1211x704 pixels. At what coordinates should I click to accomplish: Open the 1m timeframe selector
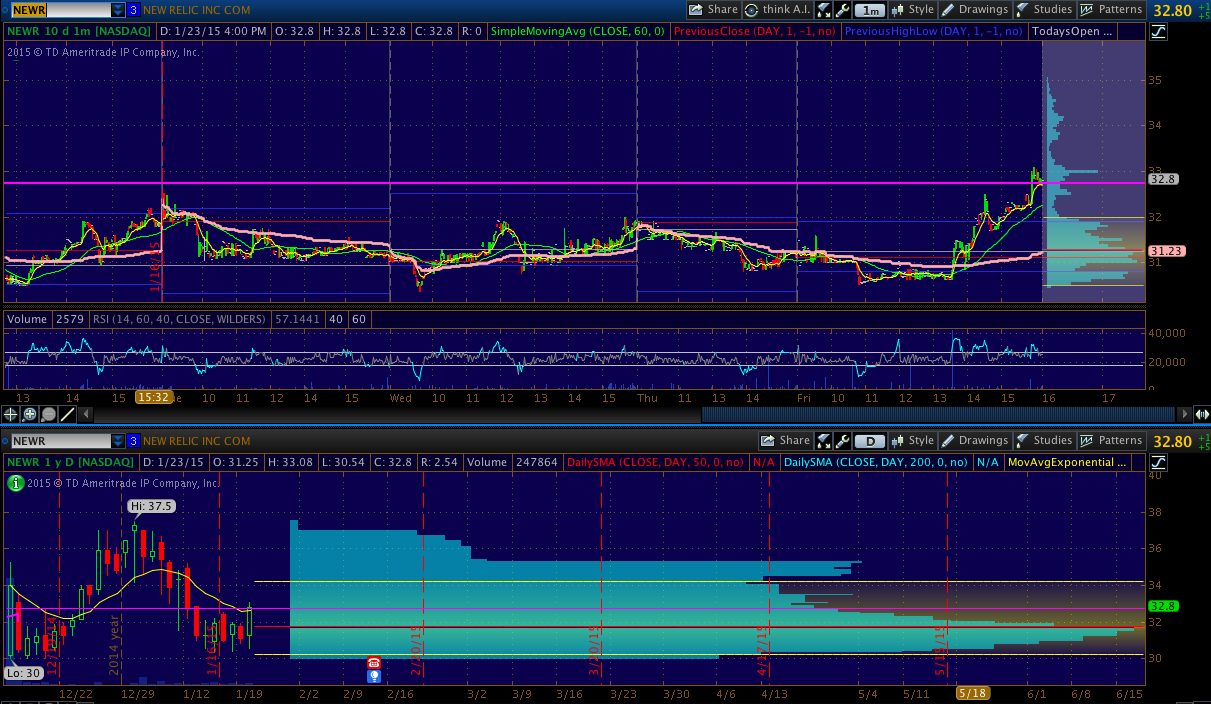coord(871,10)
